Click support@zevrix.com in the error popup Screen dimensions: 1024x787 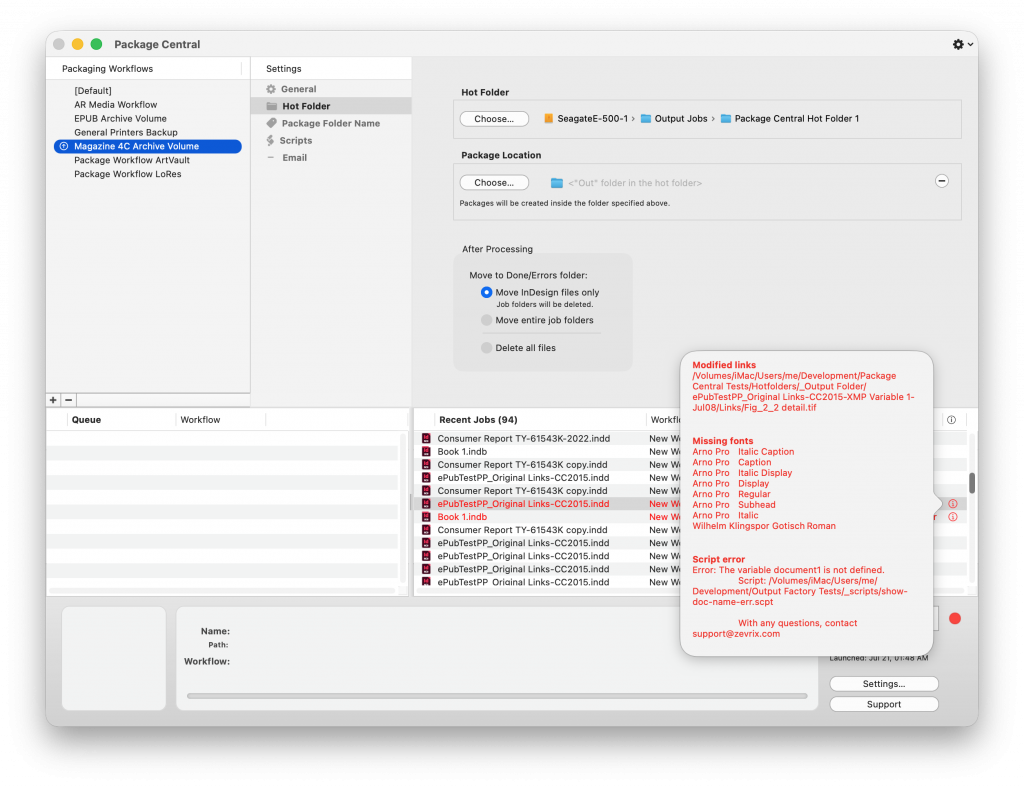click(736, 634)
